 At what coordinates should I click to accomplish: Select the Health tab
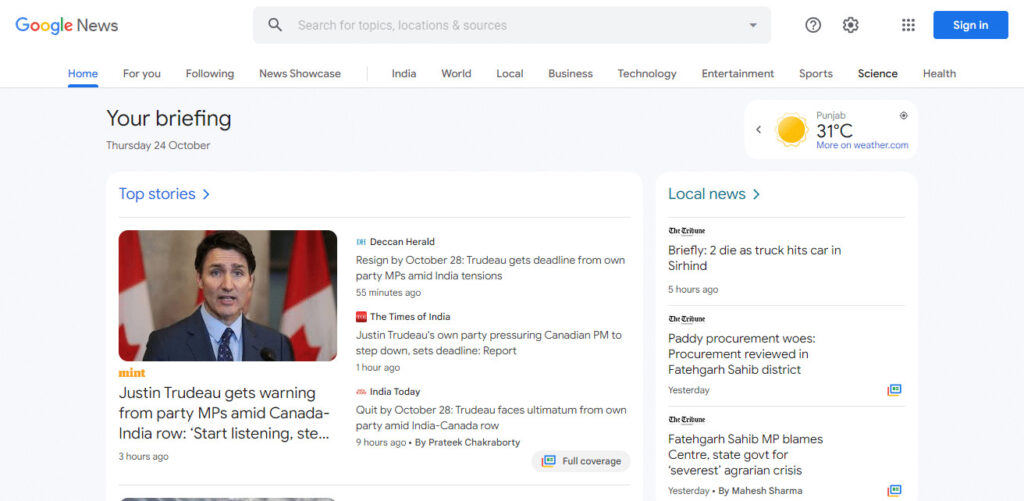pos(939,74)
